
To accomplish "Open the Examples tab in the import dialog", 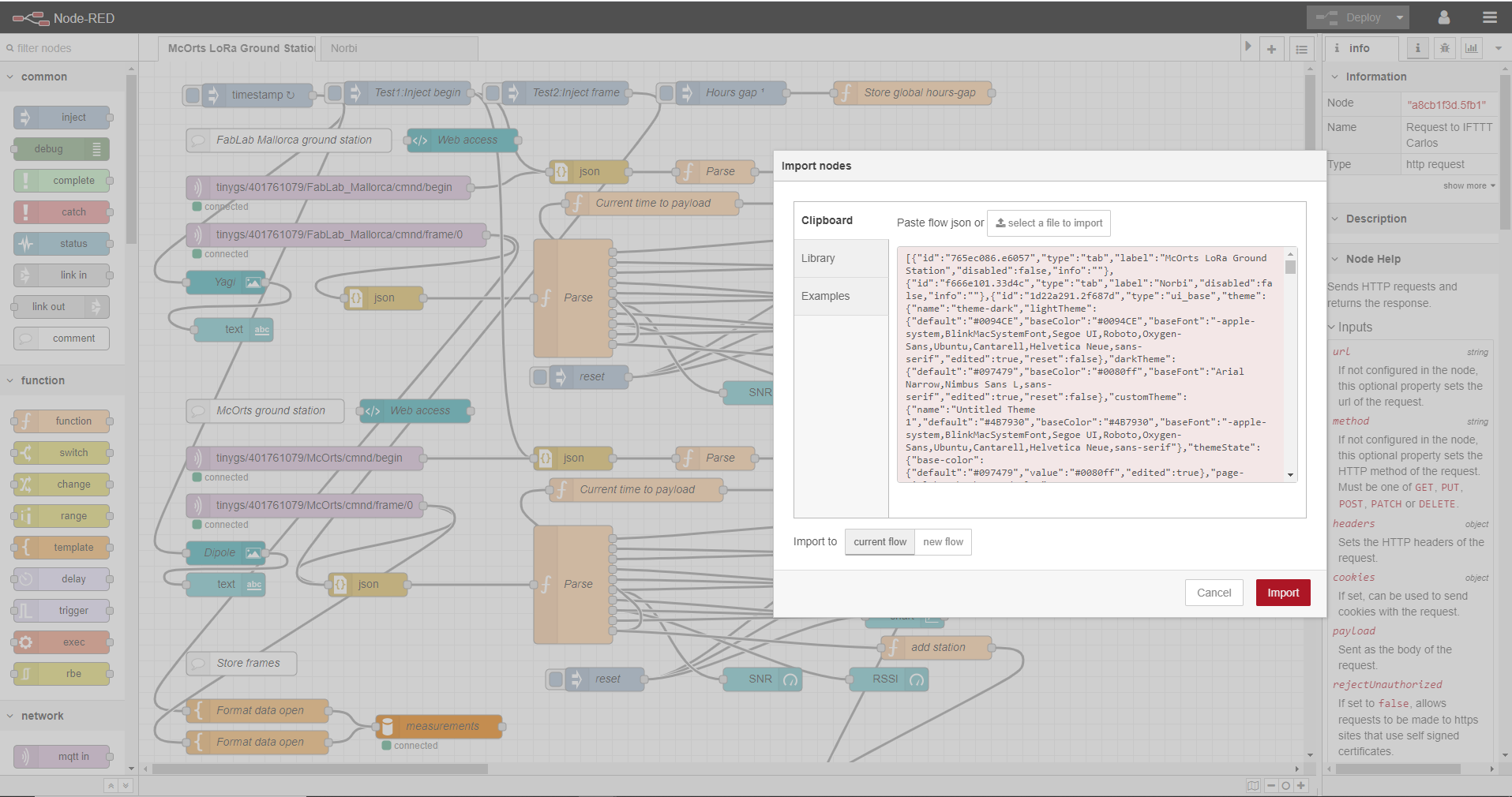I will coord(824,296).
